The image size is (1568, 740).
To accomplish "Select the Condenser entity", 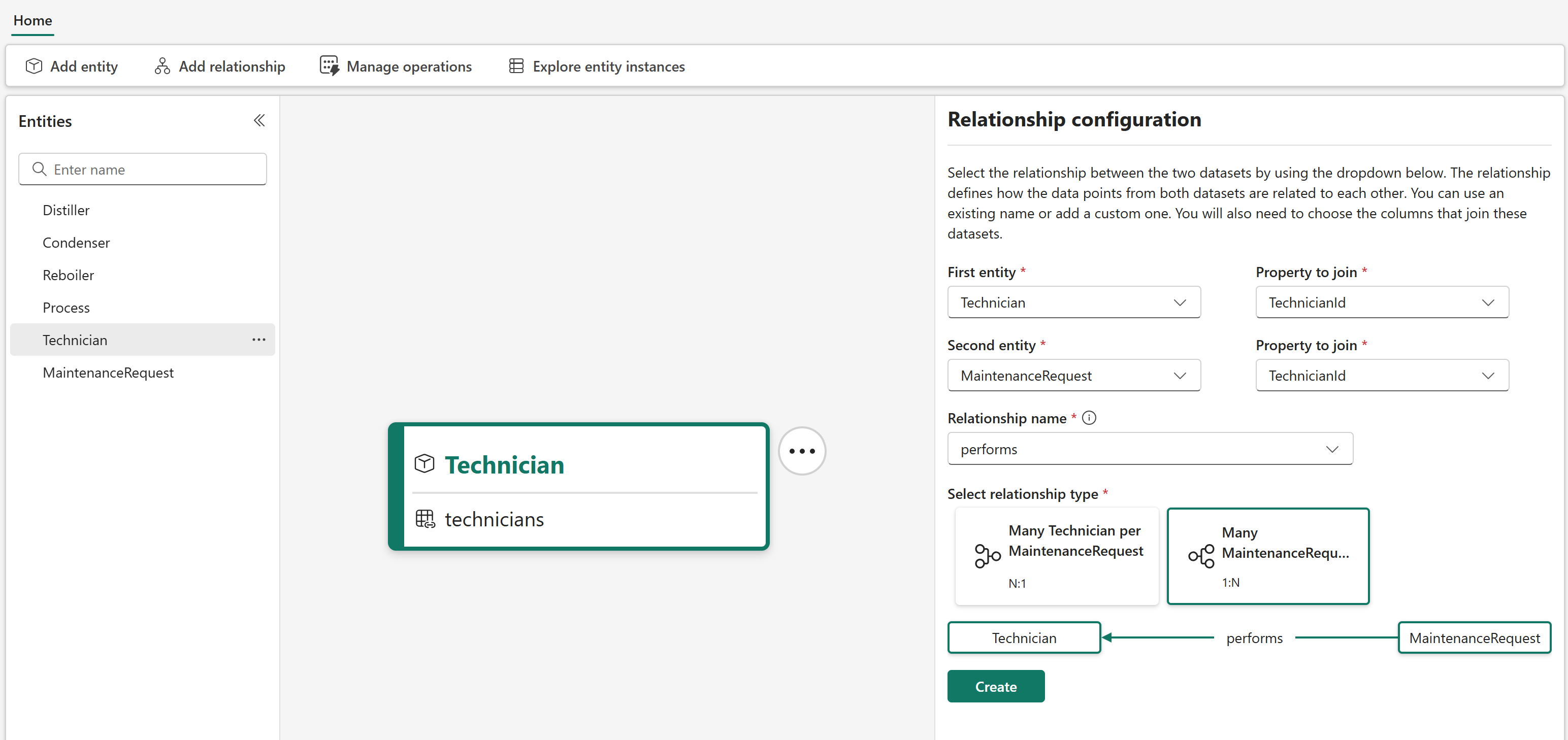I will [x=143, y=242].
